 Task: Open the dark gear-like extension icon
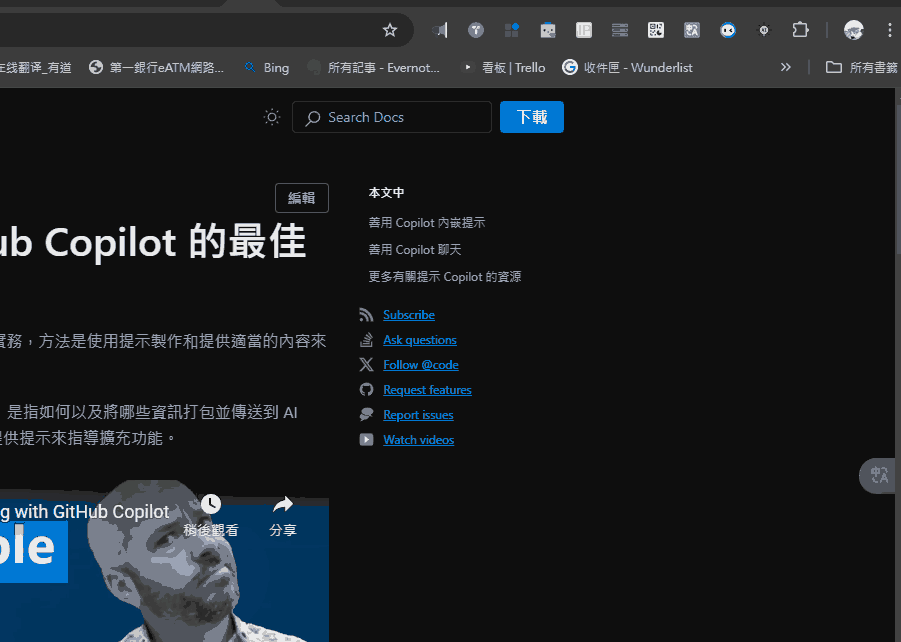(x=764, y=30)
